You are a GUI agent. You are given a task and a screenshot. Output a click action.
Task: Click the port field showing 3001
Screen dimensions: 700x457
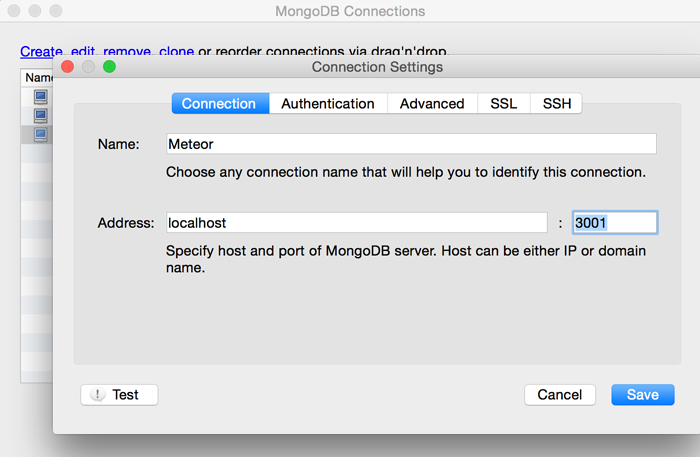click(x=615, y=222)
